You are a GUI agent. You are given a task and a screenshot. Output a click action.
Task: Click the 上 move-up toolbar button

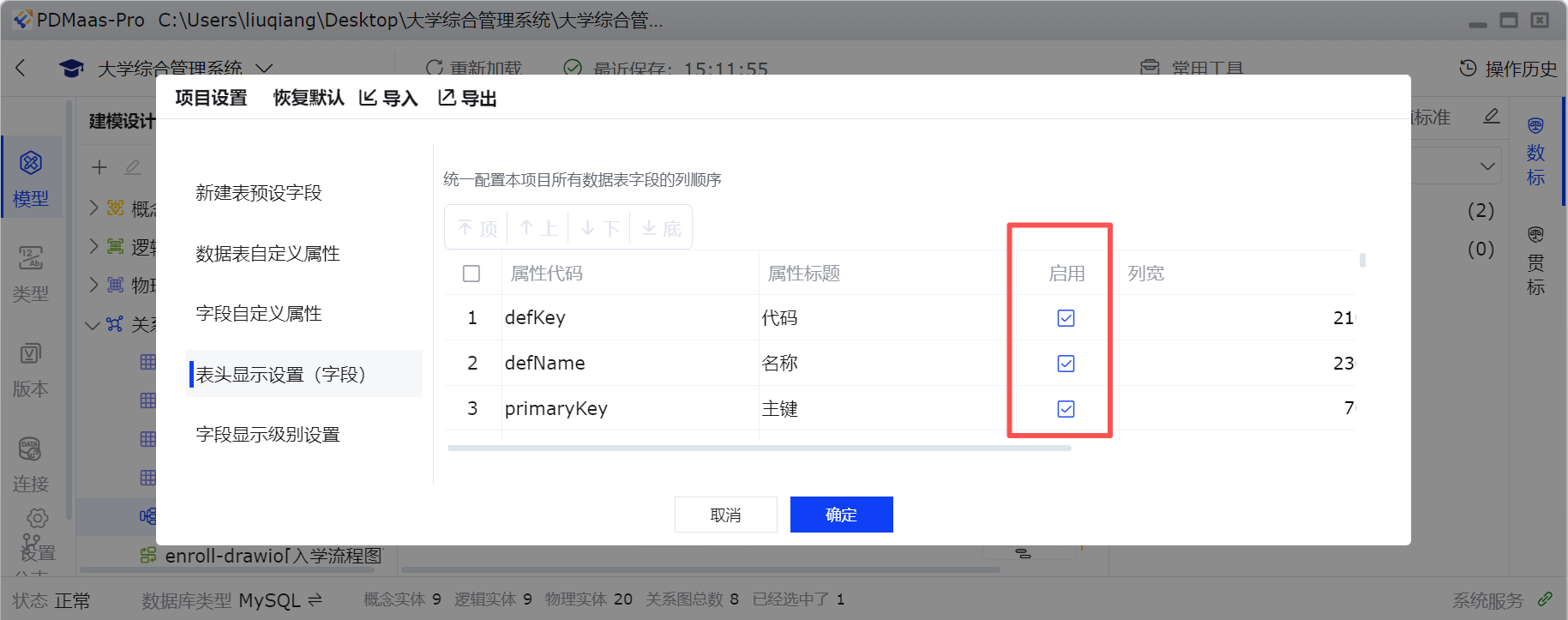(x=538, y=227)
